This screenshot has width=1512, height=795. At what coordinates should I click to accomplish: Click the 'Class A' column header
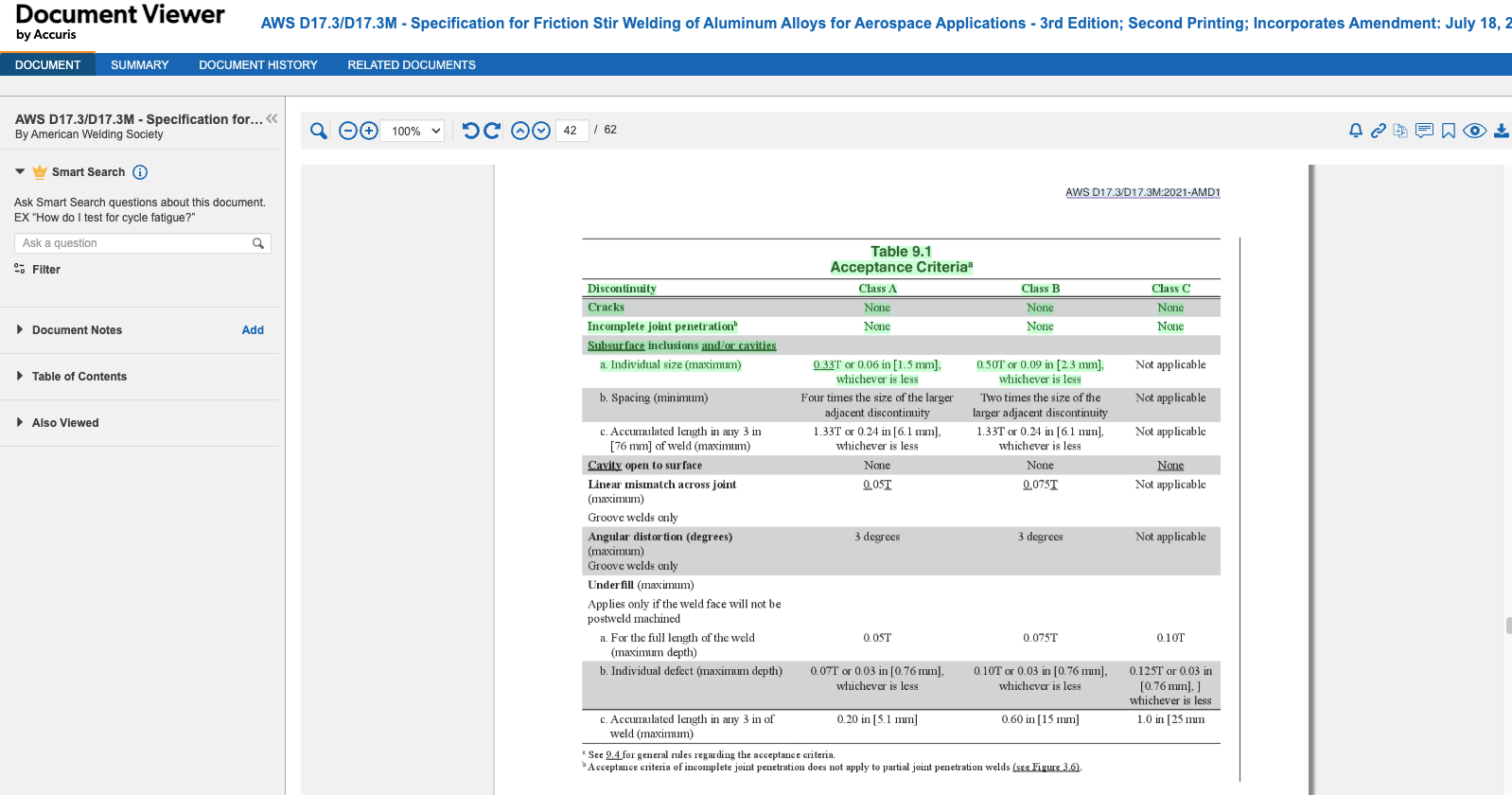pyautogui.click(x=877, y=289)
